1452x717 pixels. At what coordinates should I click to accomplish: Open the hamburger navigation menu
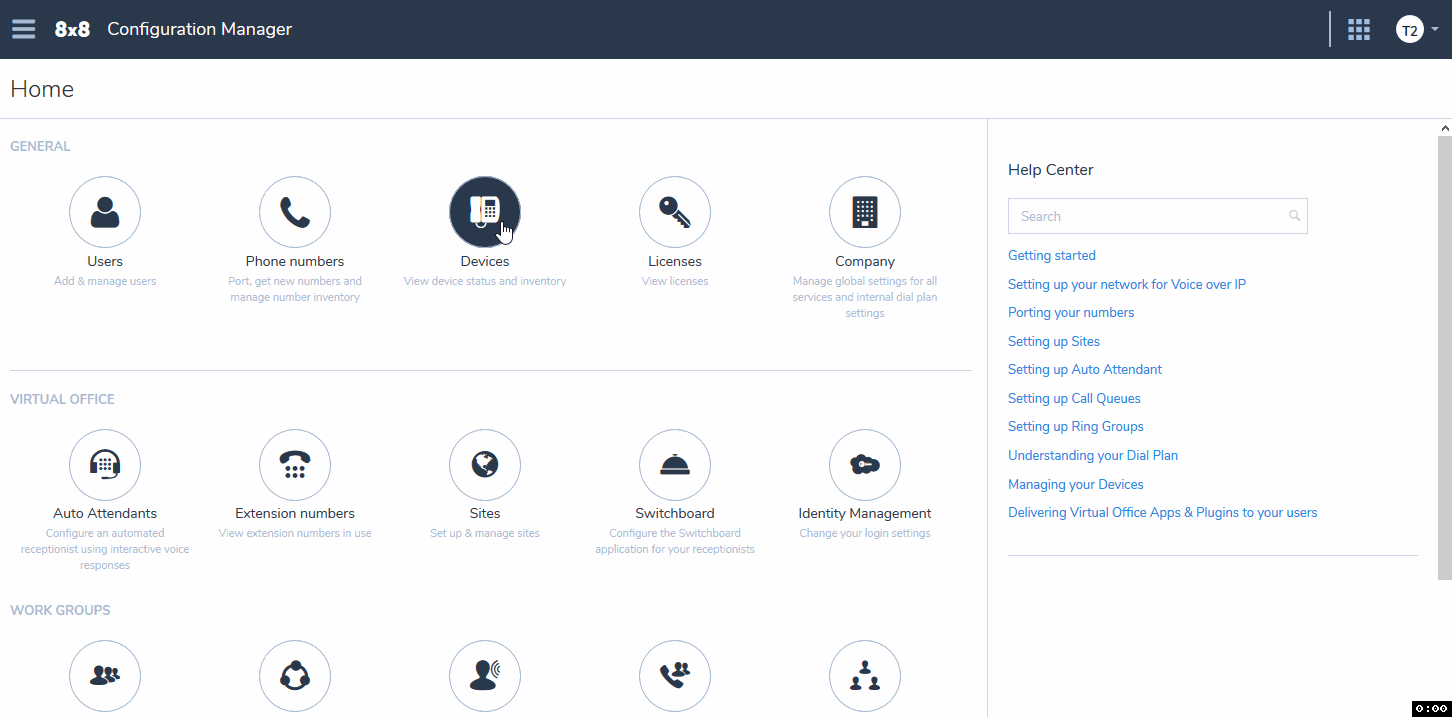click(x=23, y=29)
